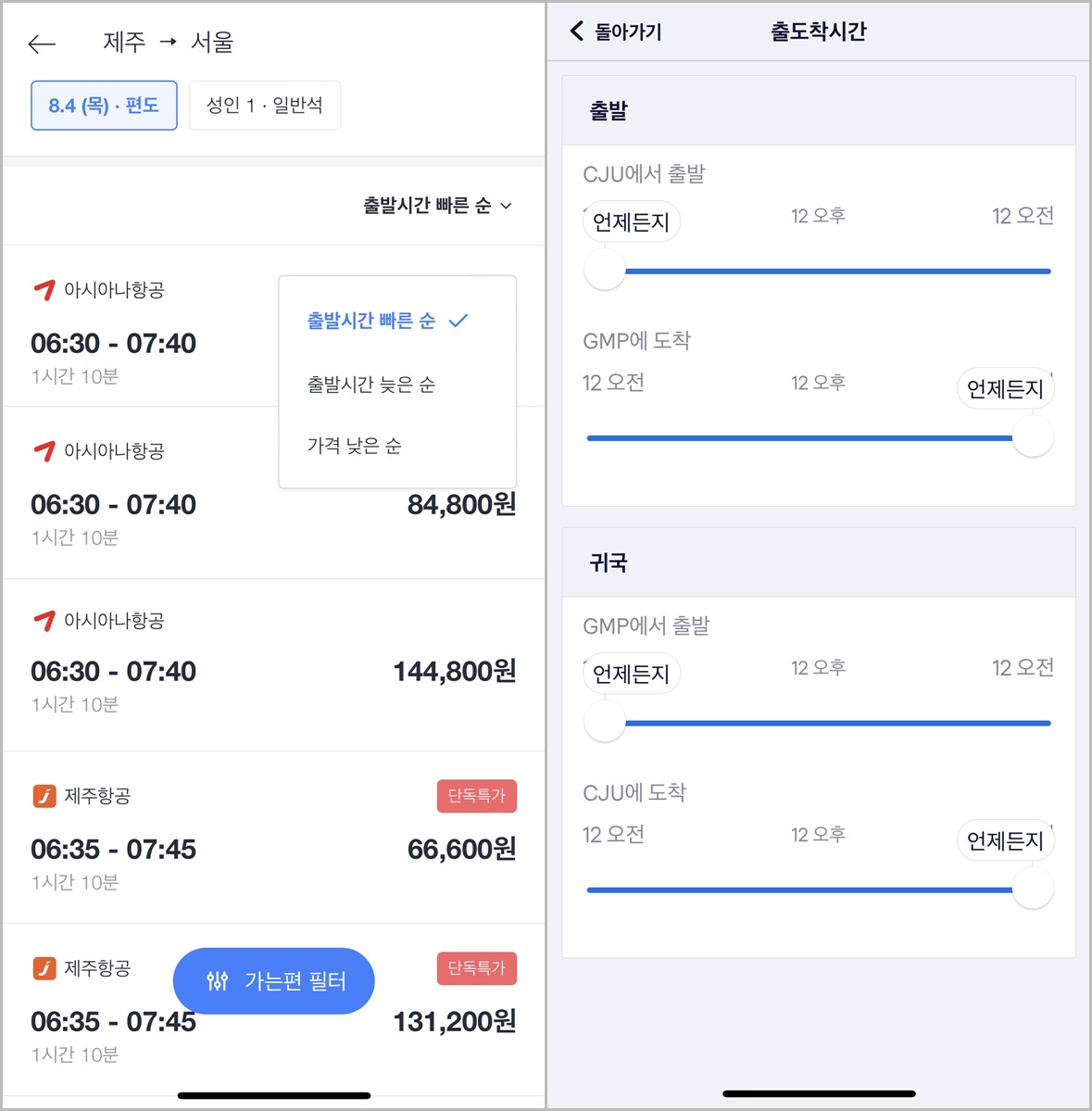
Task: Open the 출발시간 빠른 순 sort dropdown
Action: 437,206
